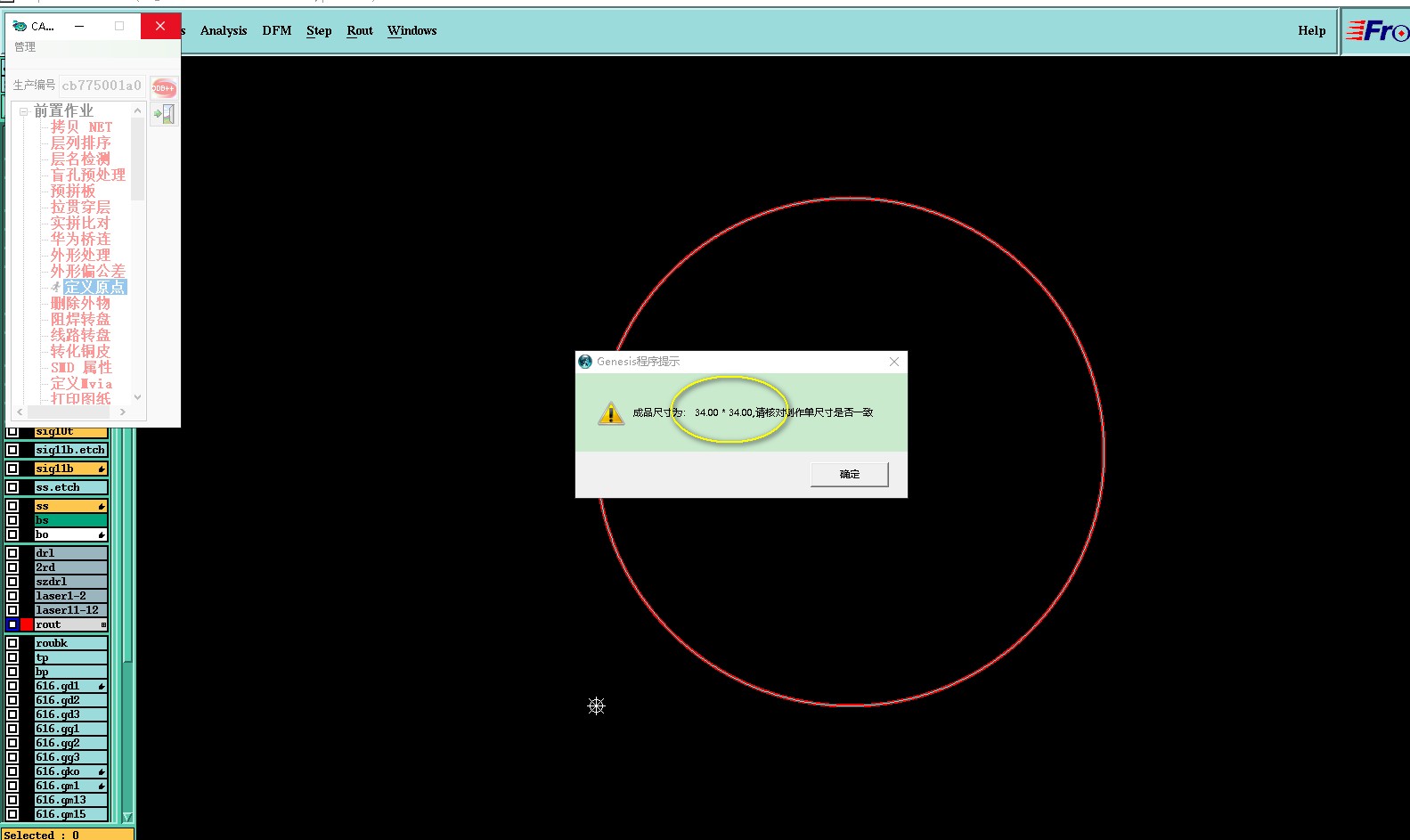Click the hand marker icon on the sig11b layer
Image resolution: width=1410 pixels, height=840 pixels.
[x=102, y=469]
